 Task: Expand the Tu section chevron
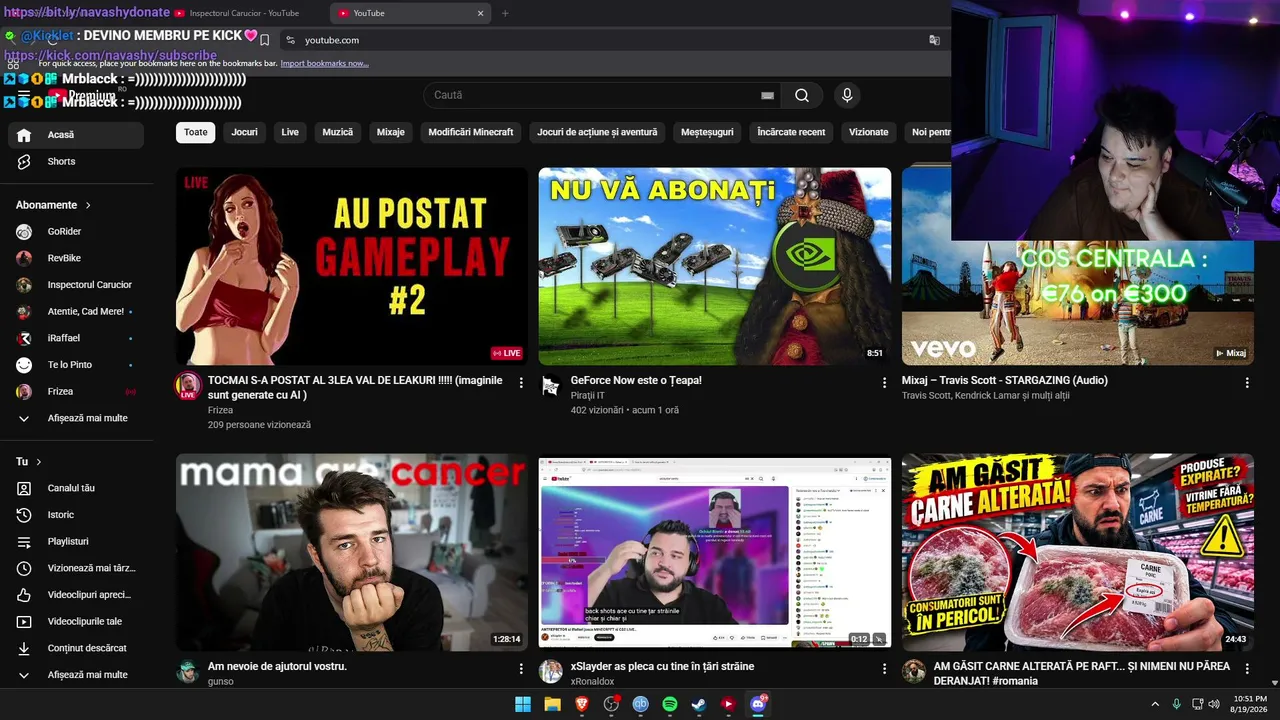point(39,462)
